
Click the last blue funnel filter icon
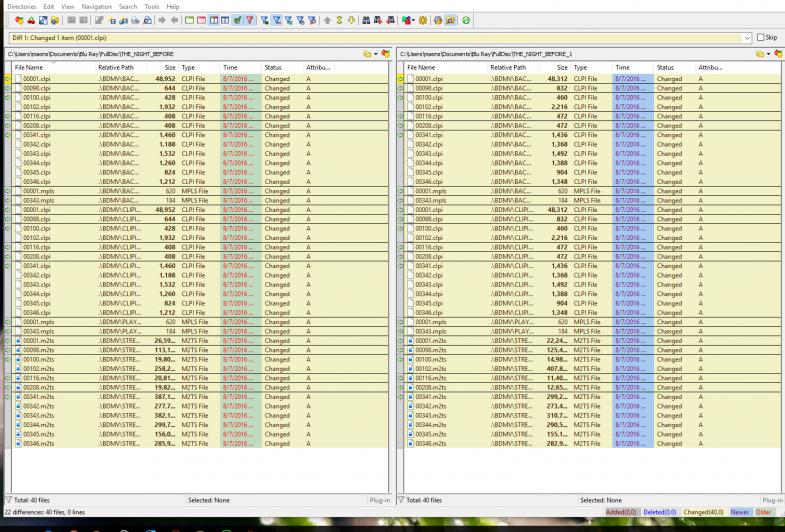(312, 21)
